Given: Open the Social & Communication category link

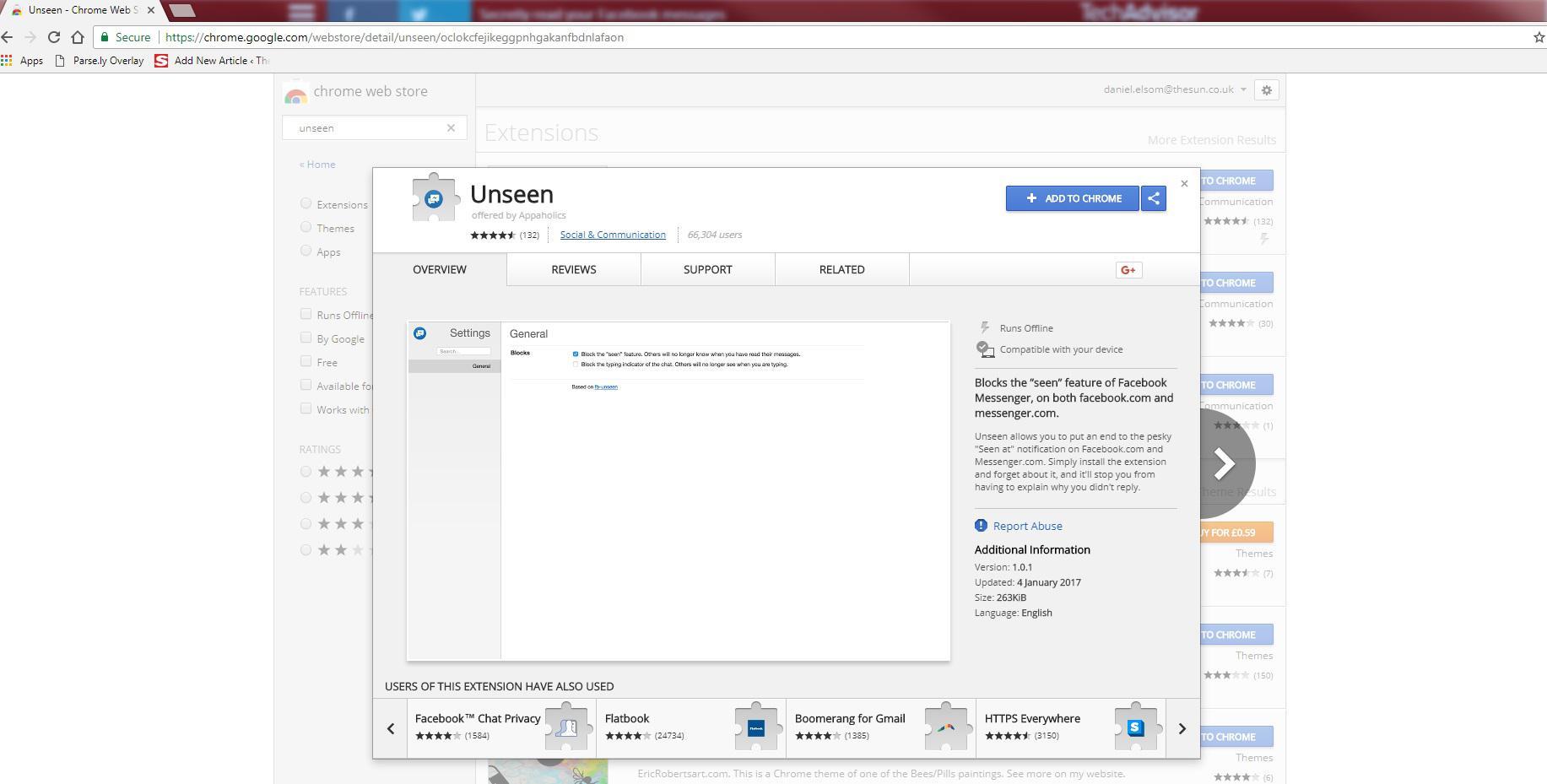Looking at the screenshot, I should 613,234.
